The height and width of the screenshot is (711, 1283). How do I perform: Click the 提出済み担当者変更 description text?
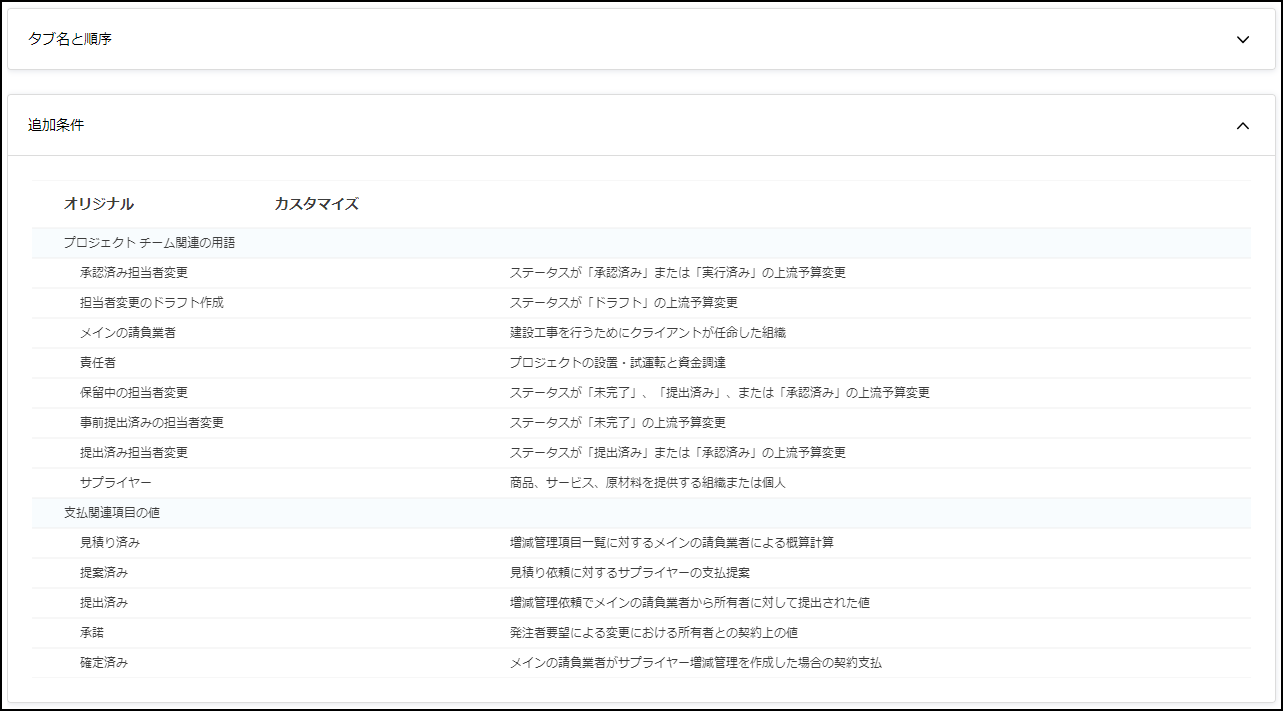point(677,452)
